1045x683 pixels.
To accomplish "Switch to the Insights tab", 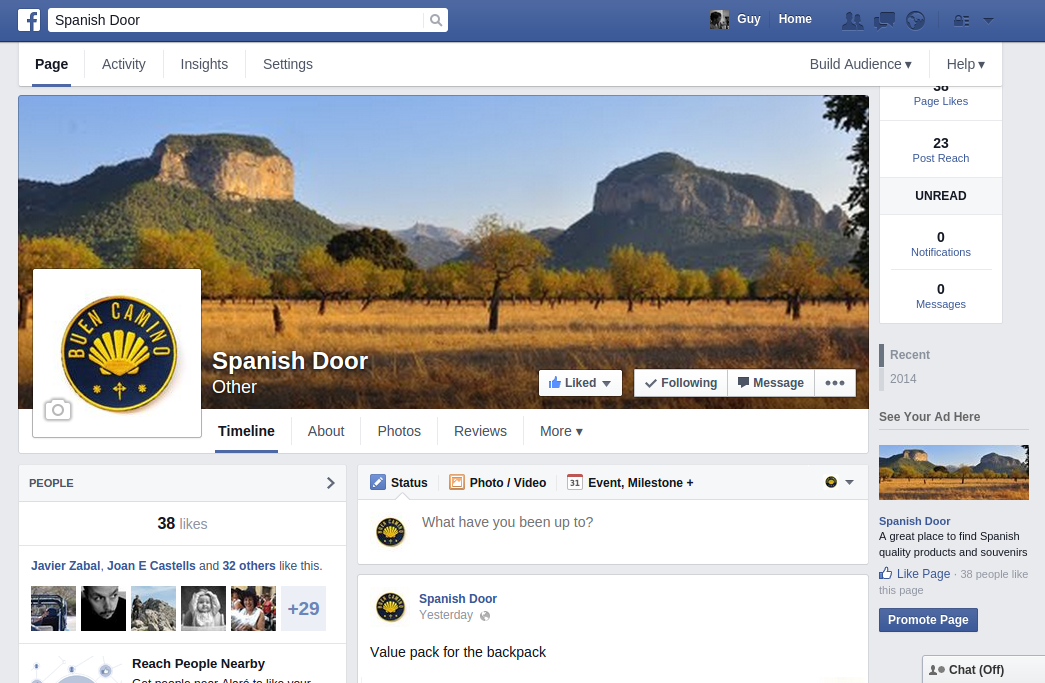I will point(204,64).
